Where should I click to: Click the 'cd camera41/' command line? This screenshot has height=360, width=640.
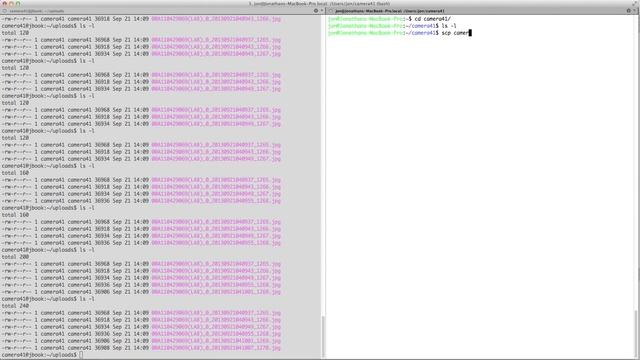433,19
